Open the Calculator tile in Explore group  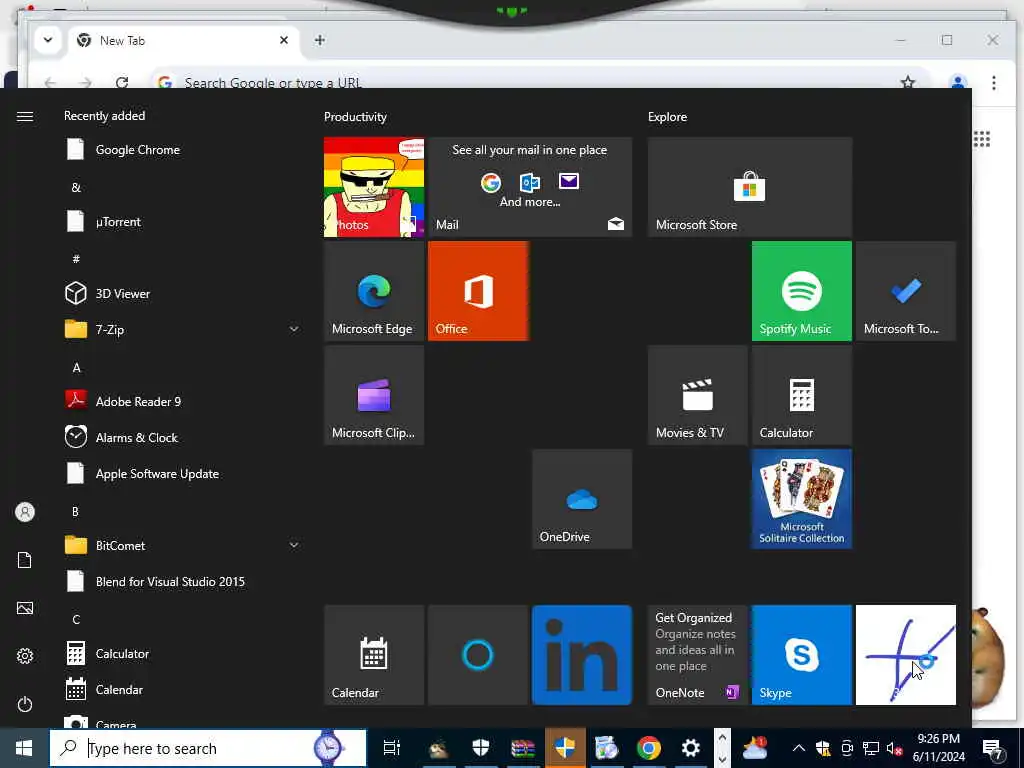coord(802,395)
